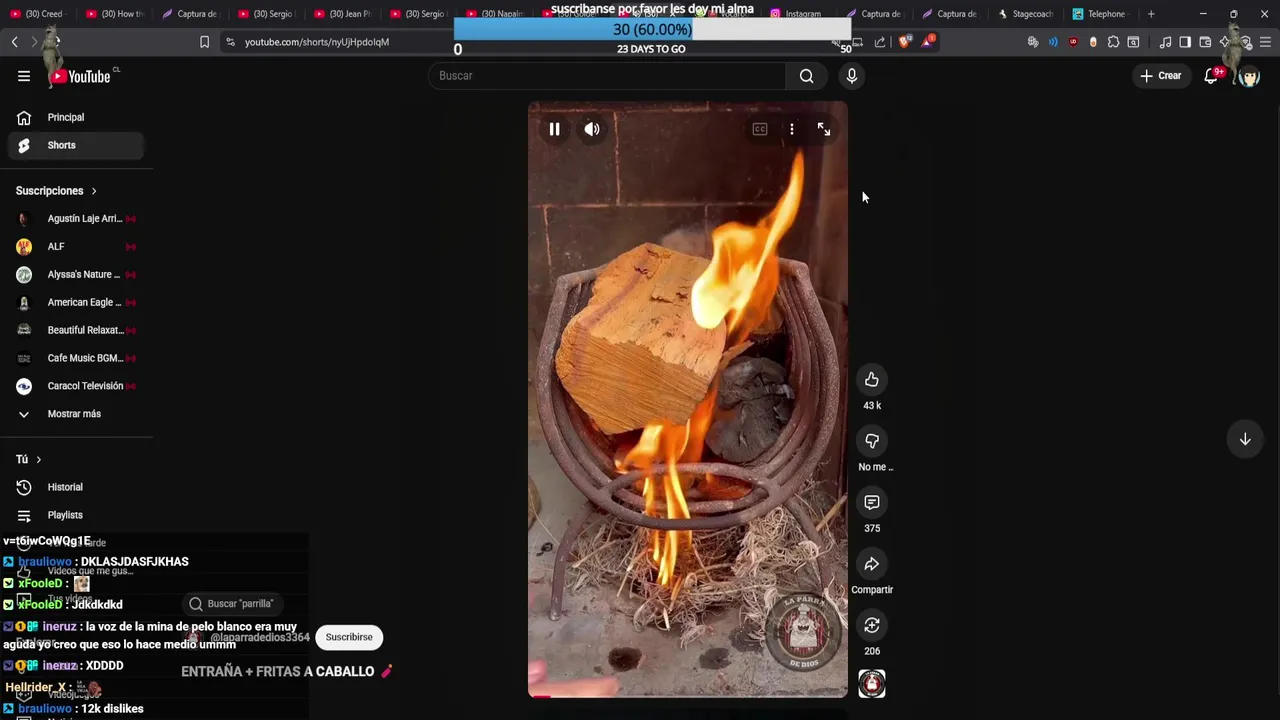Open the Short's sound source thumbnail
The height and width of the screenshot is (720, 1280).
(x=872, y=684)
